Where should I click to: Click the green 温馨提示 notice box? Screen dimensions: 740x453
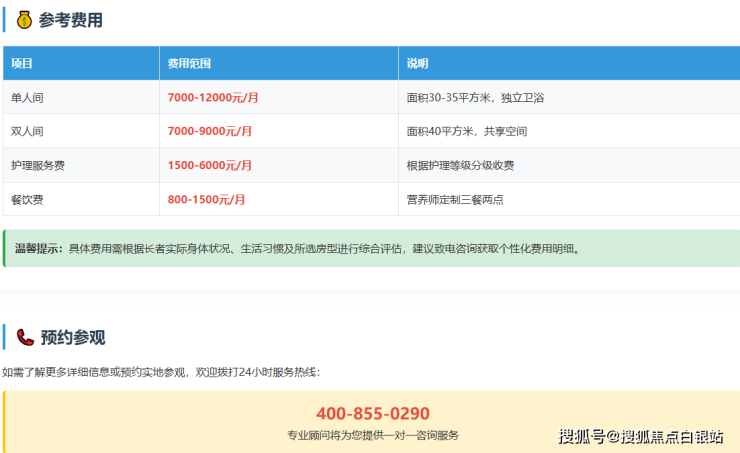[370, 248]
